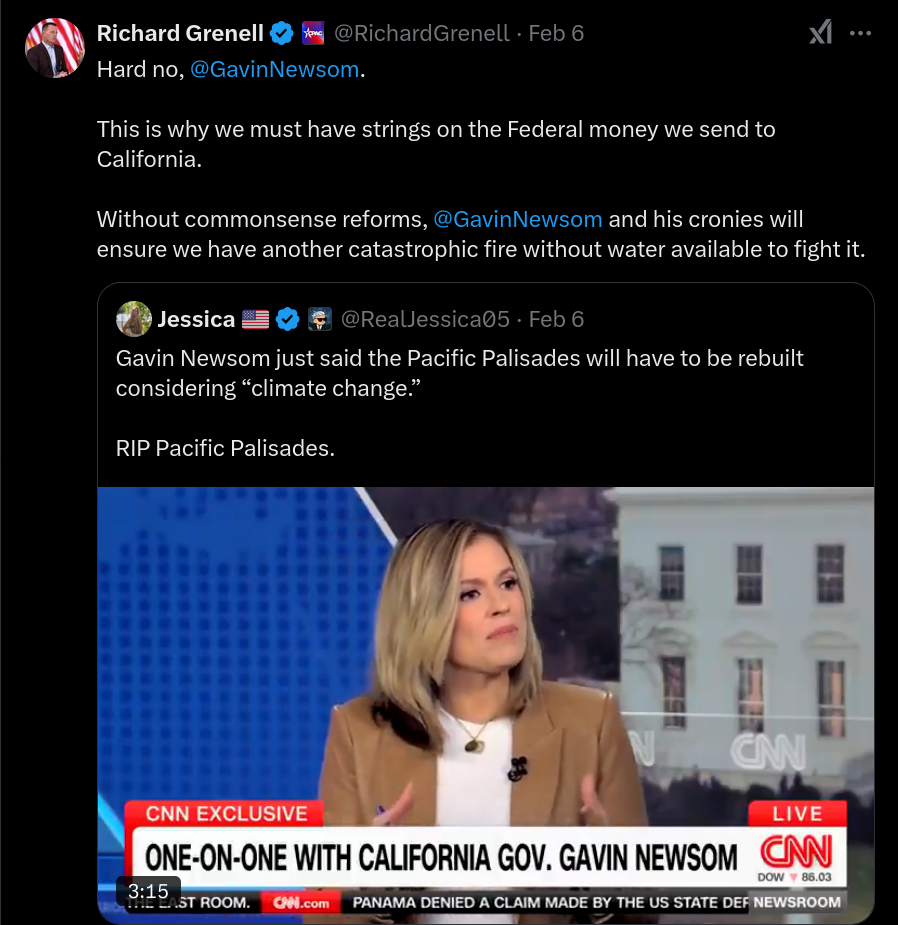Play the CNN Gavin Newsom video

[486, 705]
